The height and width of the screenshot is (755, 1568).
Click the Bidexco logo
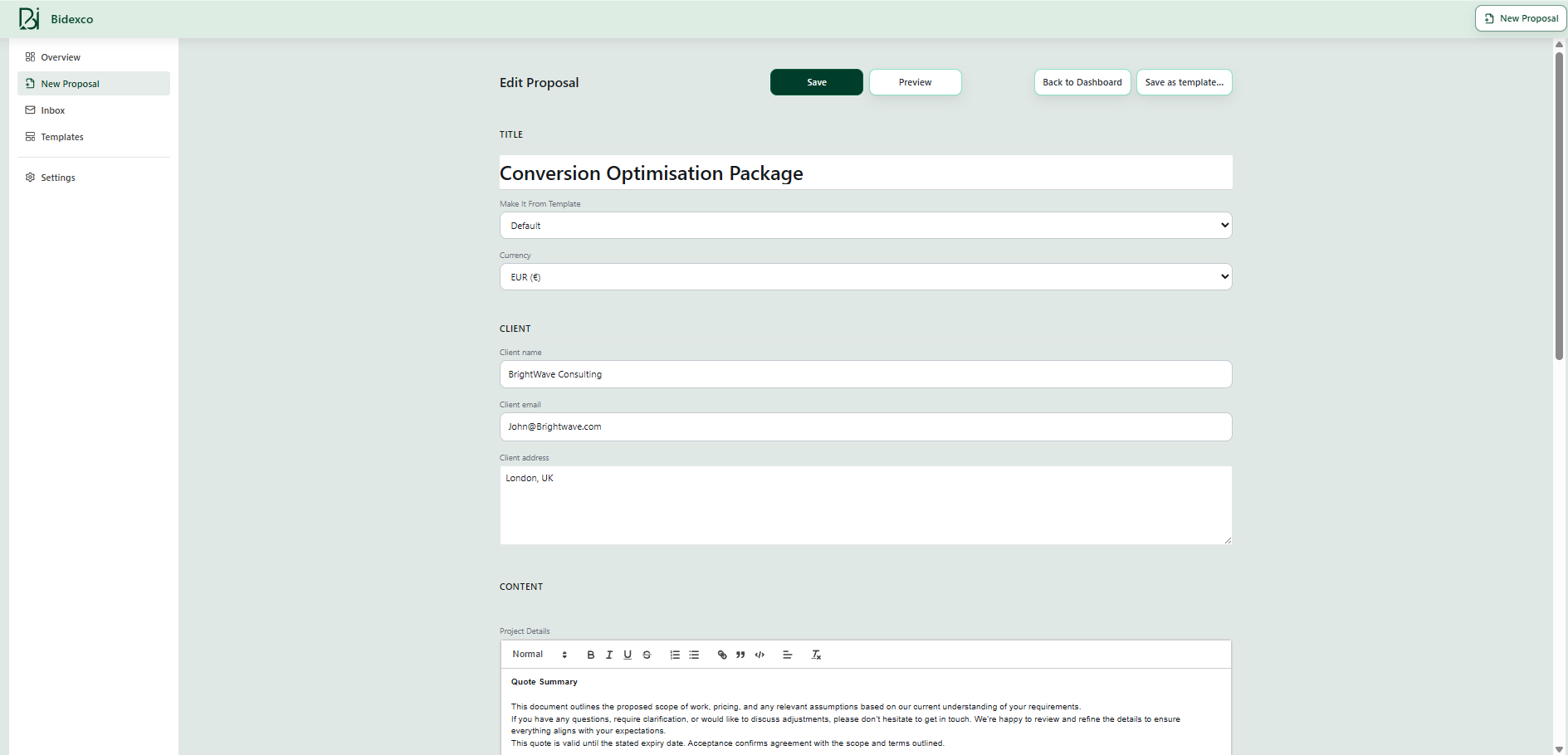click(x=29, y=18)
